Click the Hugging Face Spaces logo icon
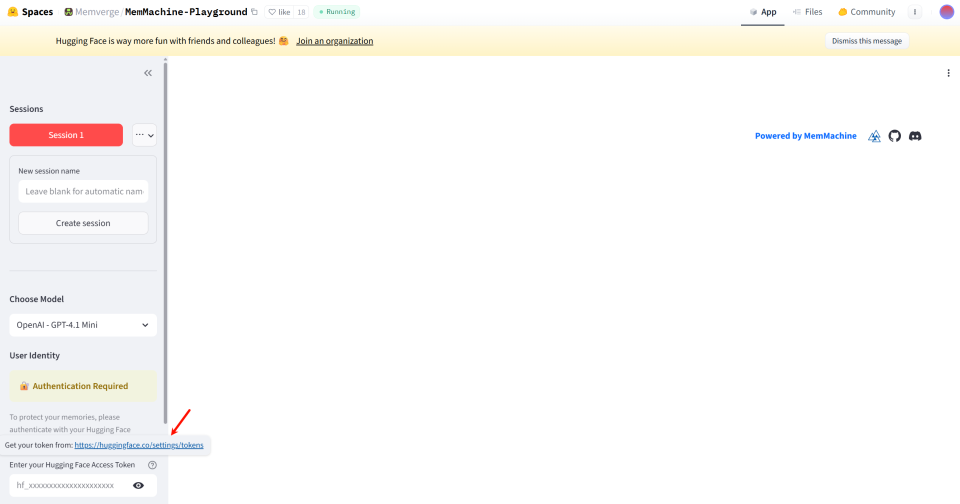 point(13,12)
